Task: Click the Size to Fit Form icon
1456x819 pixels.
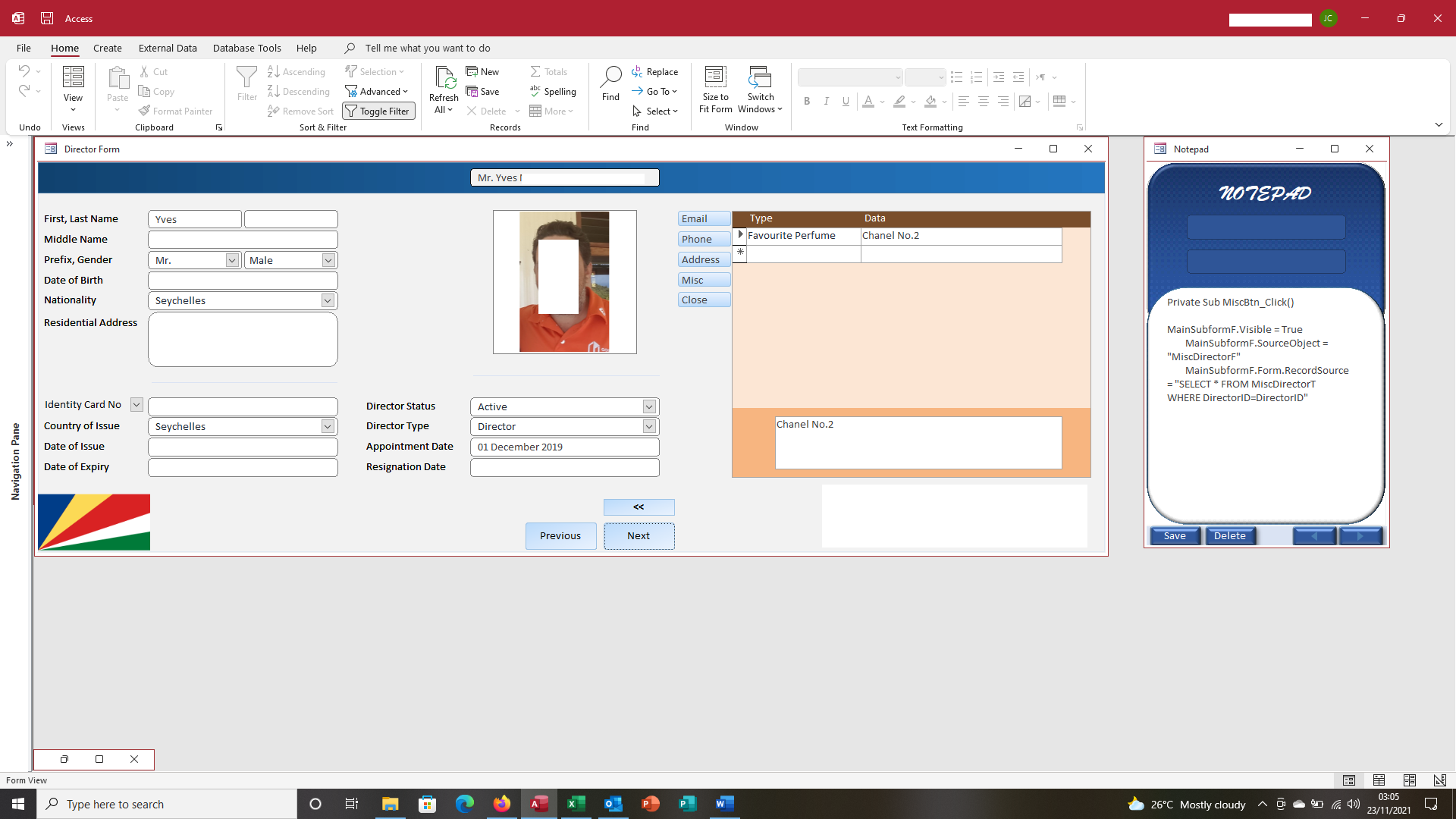Action: 715,77
